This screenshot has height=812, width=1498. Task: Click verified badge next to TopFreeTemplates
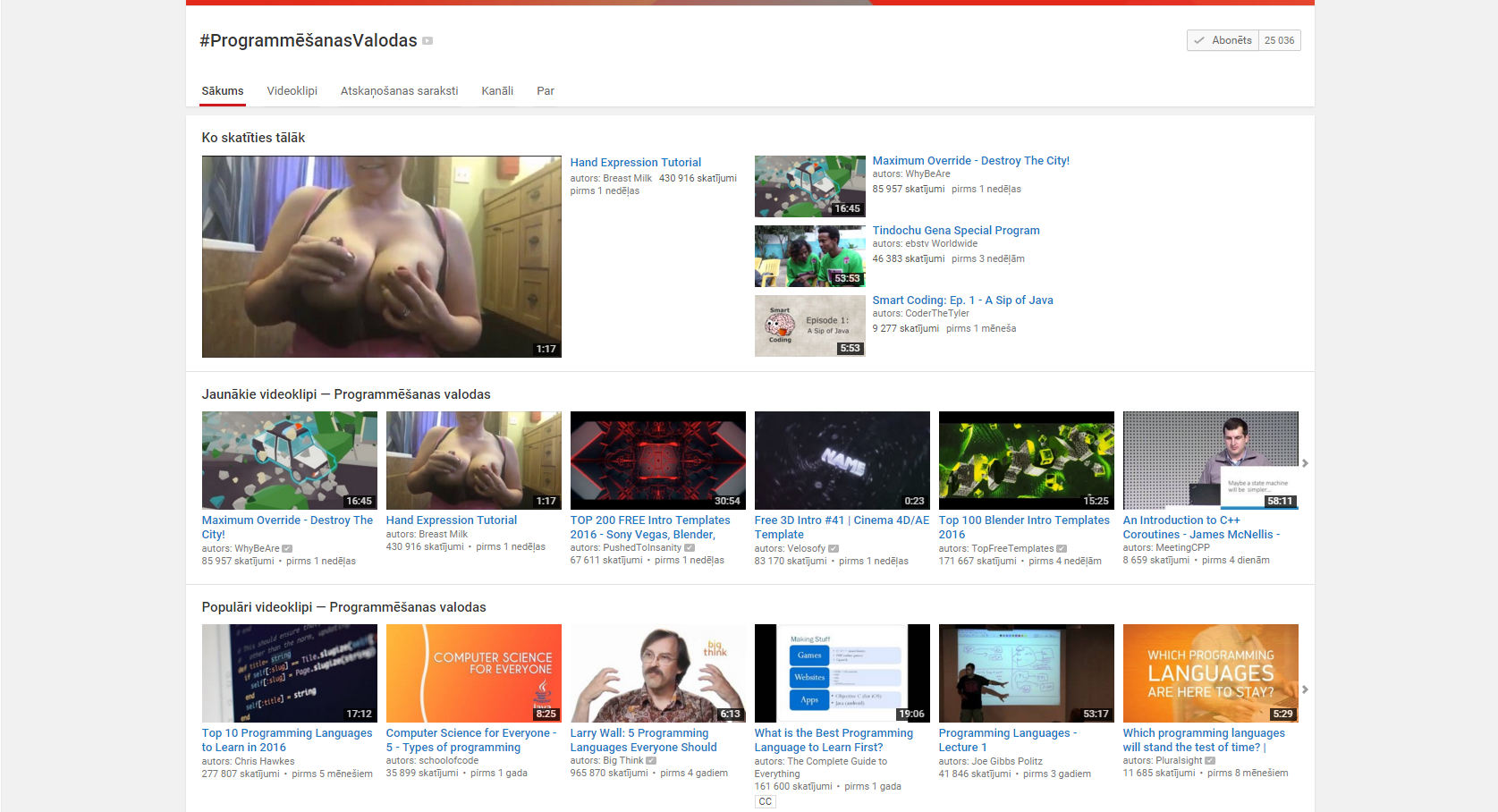(1062, 549)
